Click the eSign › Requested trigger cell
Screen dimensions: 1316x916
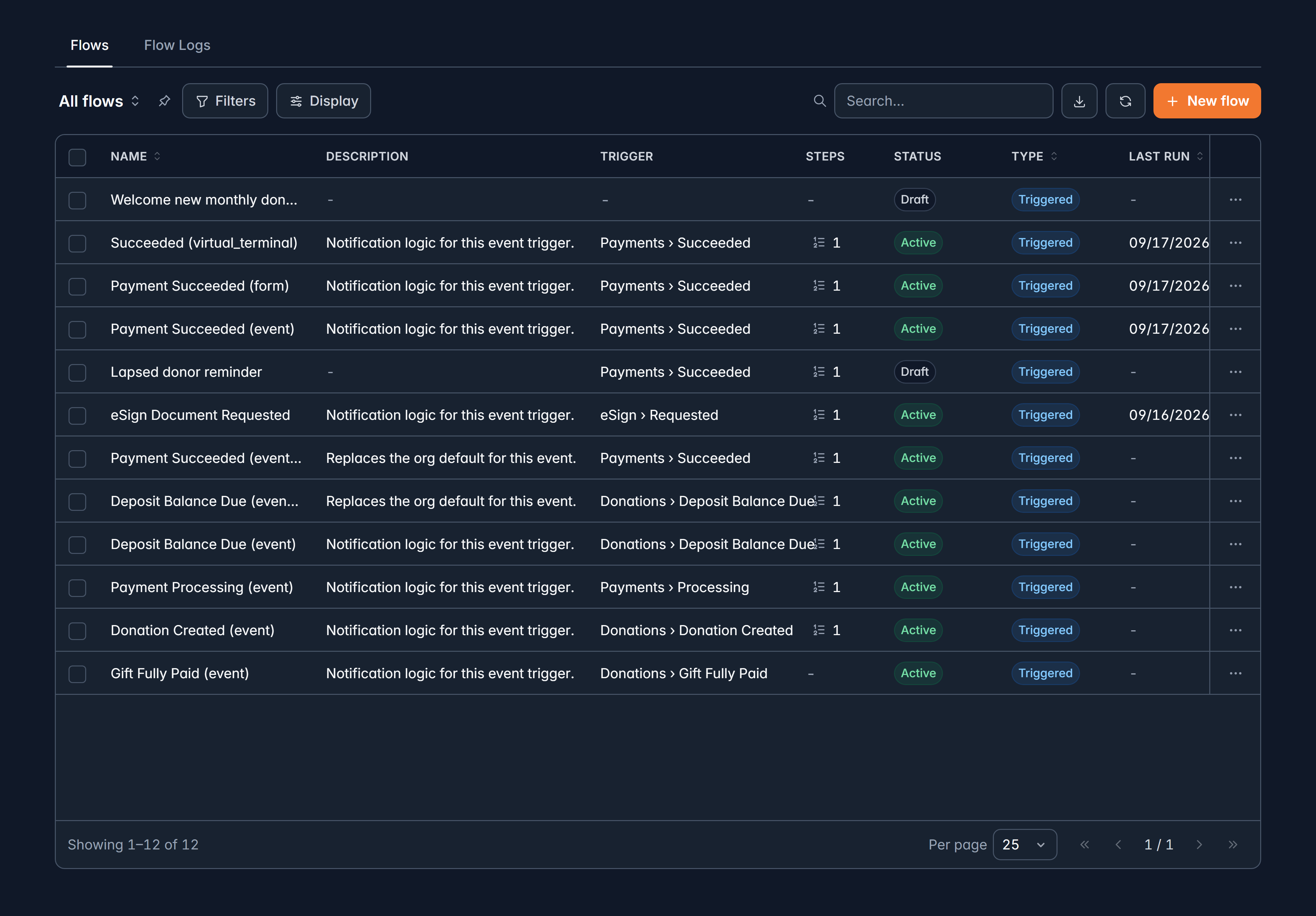(659, 415)
